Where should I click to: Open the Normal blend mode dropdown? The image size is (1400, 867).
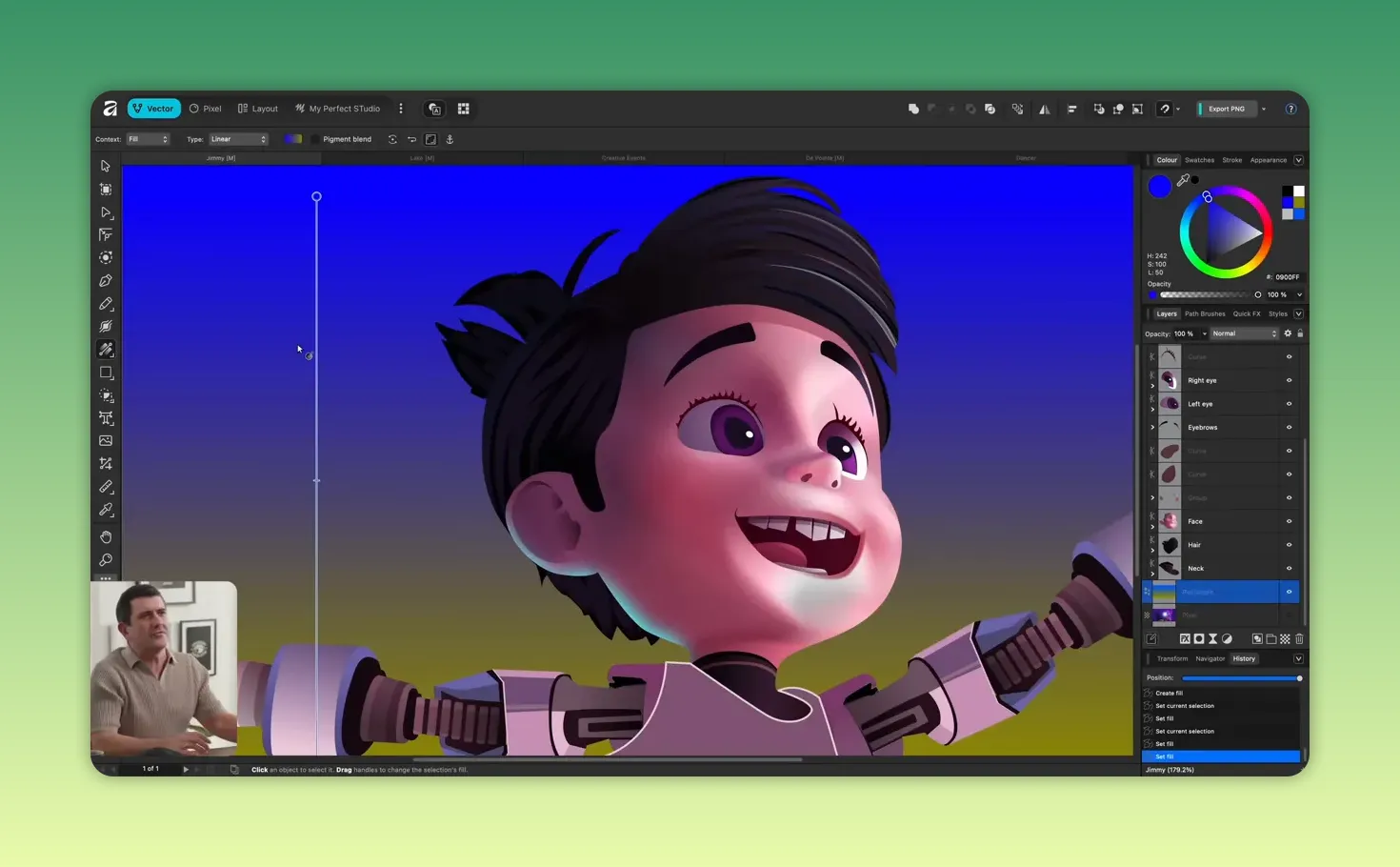[1244, 333]
